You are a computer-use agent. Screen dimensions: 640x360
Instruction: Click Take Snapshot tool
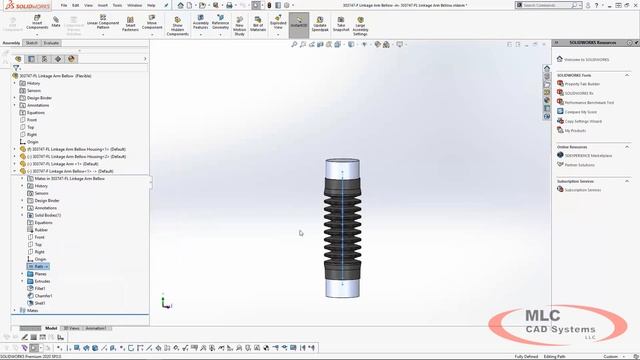pos(341,24)
